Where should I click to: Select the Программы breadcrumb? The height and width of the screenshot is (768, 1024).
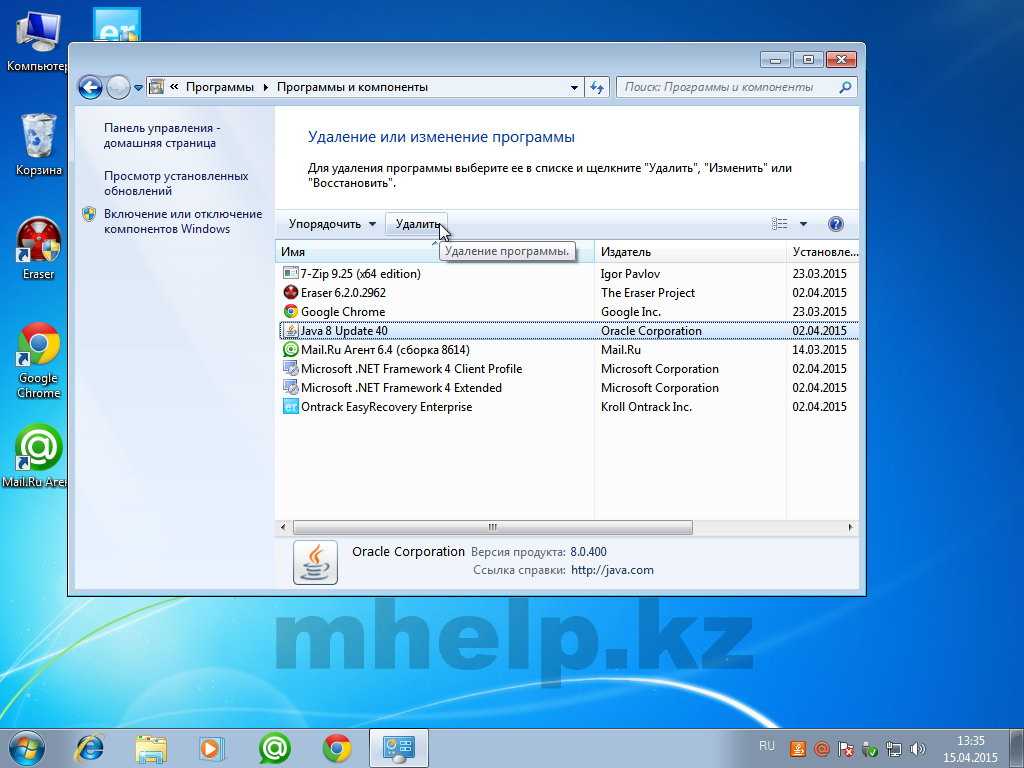[219, 87]
